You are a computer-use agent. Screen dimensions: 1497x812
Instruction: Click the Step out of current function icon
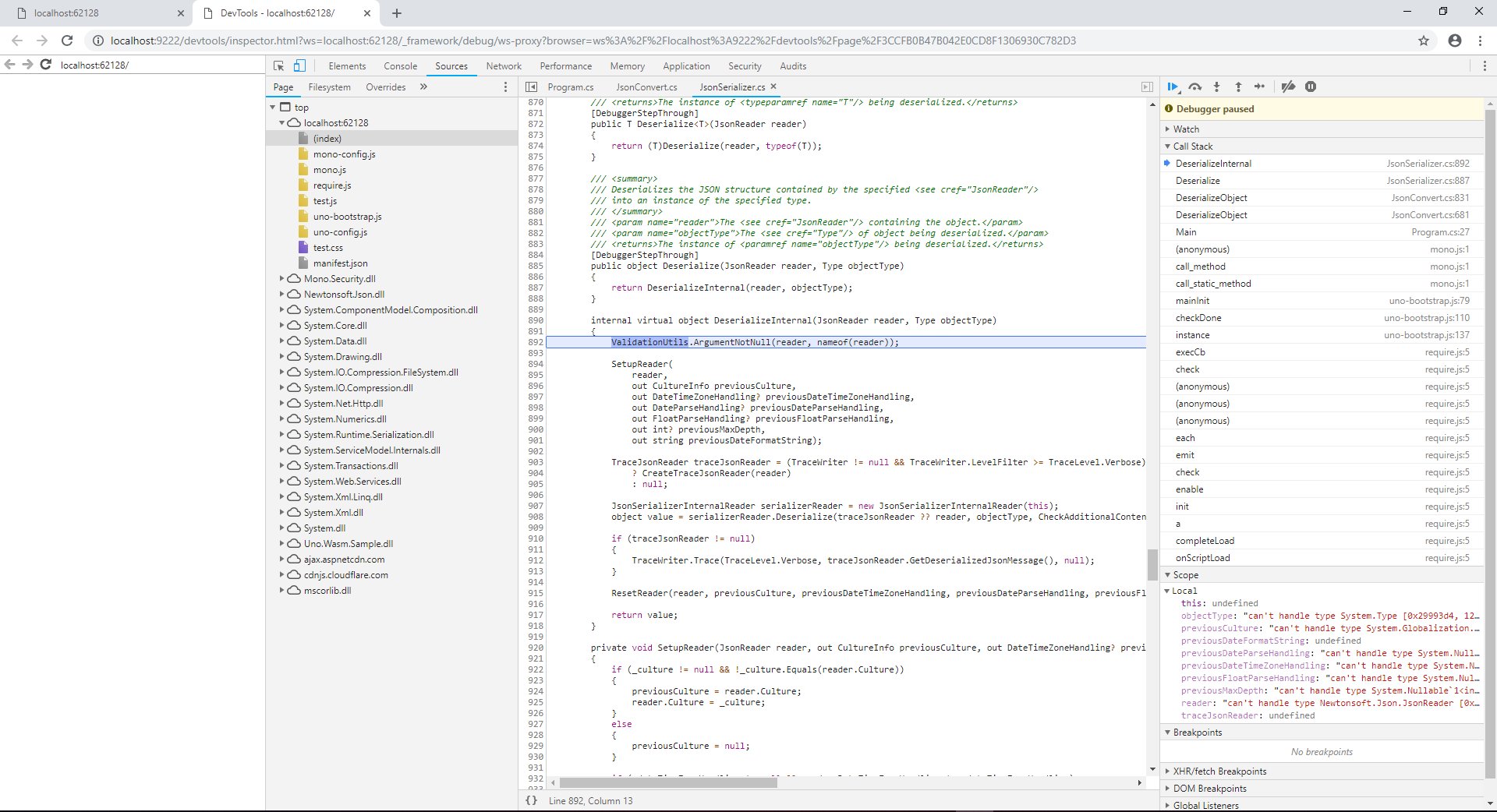(x=1237, y=86)
